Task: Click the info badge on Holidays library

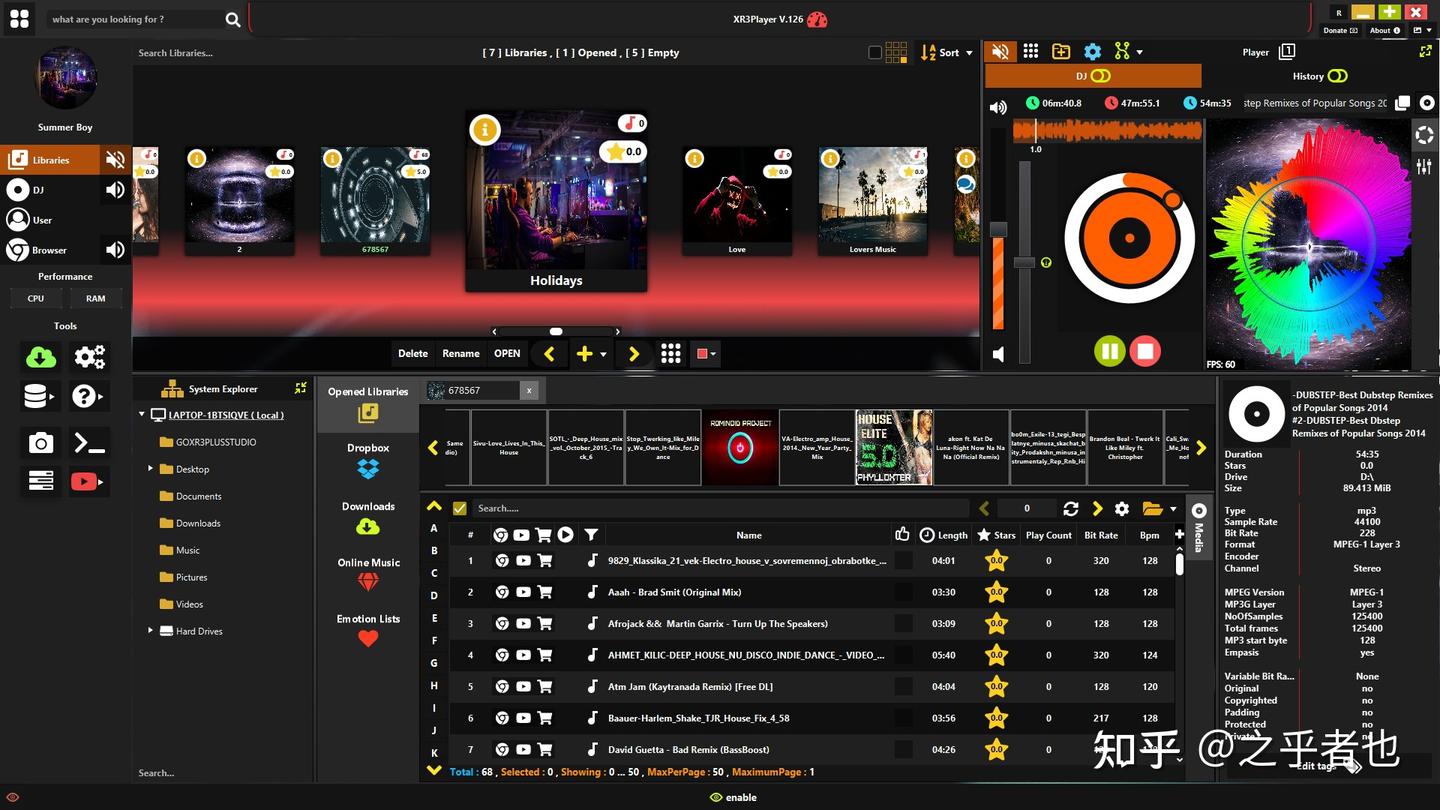Action: [485, 130]
